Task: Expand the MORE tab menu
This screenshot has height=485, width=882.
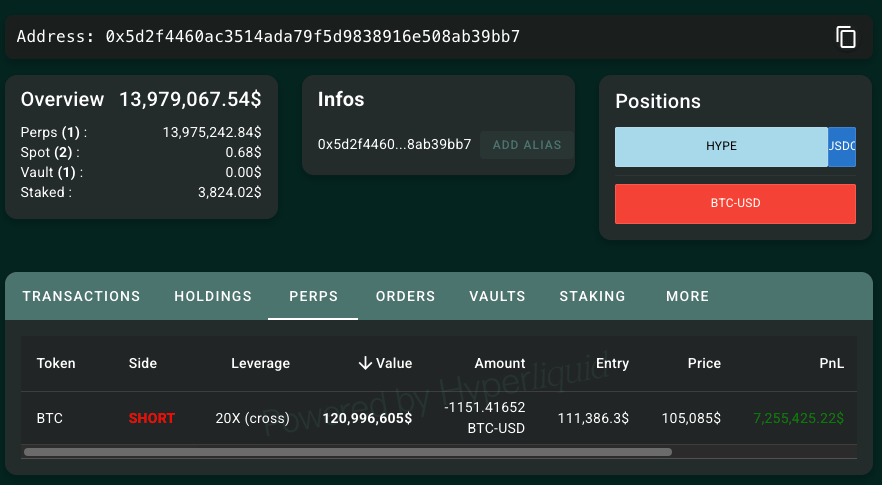Action: point(687,297)
